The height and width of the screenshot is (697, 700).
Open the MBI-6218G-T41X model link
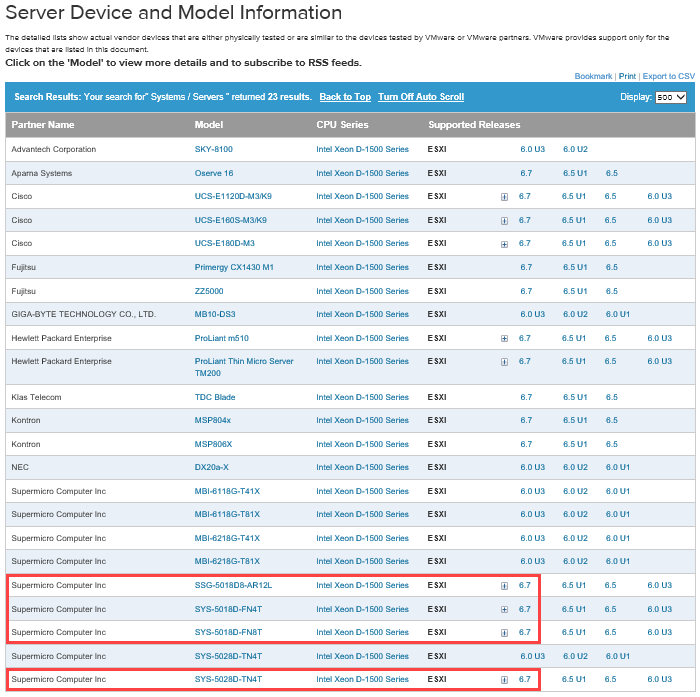(x=227, y=538)
